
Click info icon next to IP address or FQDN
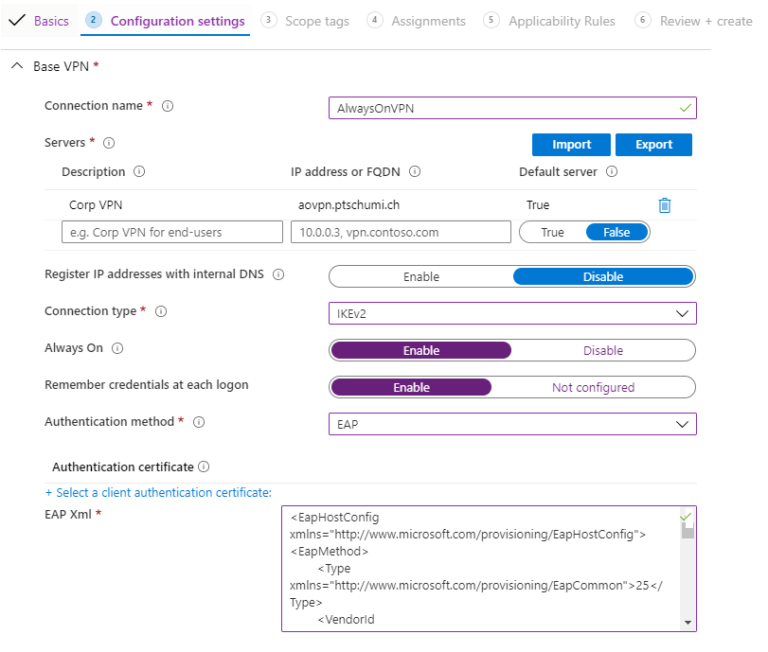click(414, 172)
